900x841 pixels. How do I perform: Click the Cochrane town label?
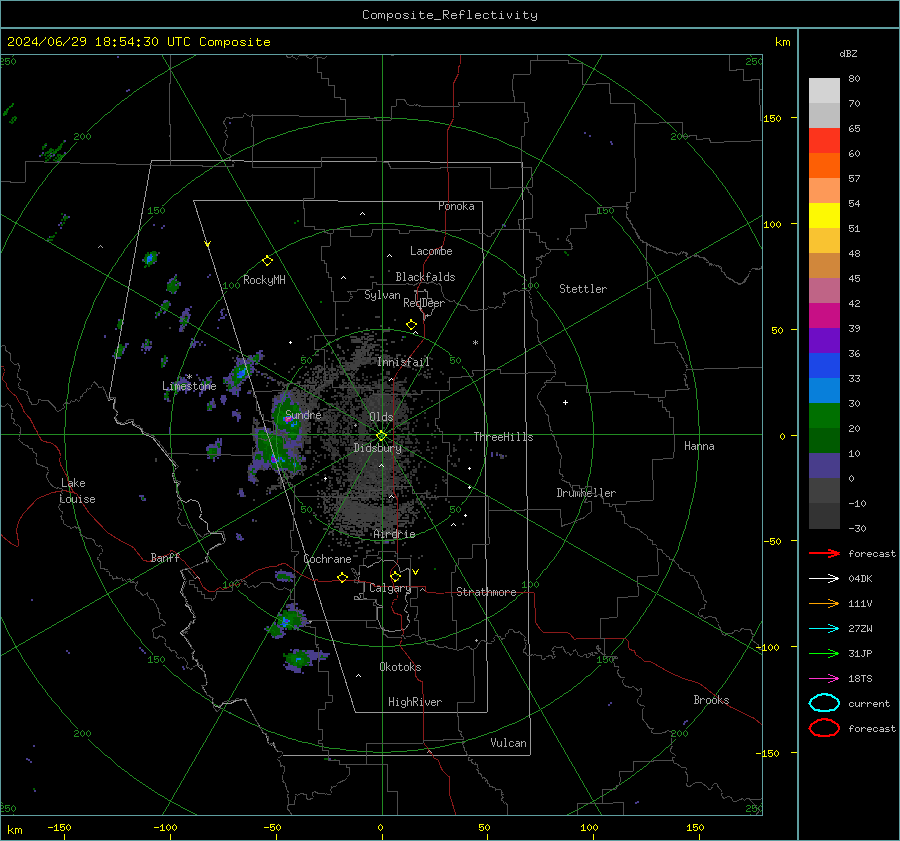coord(327,559)
